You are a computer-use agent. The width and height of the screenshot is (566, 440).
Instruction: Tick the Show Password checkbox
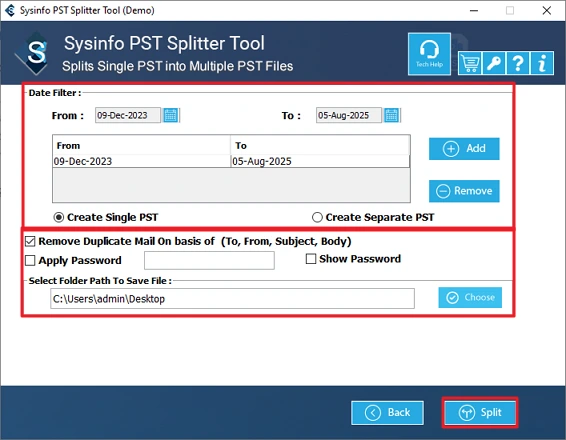(311, 259)
